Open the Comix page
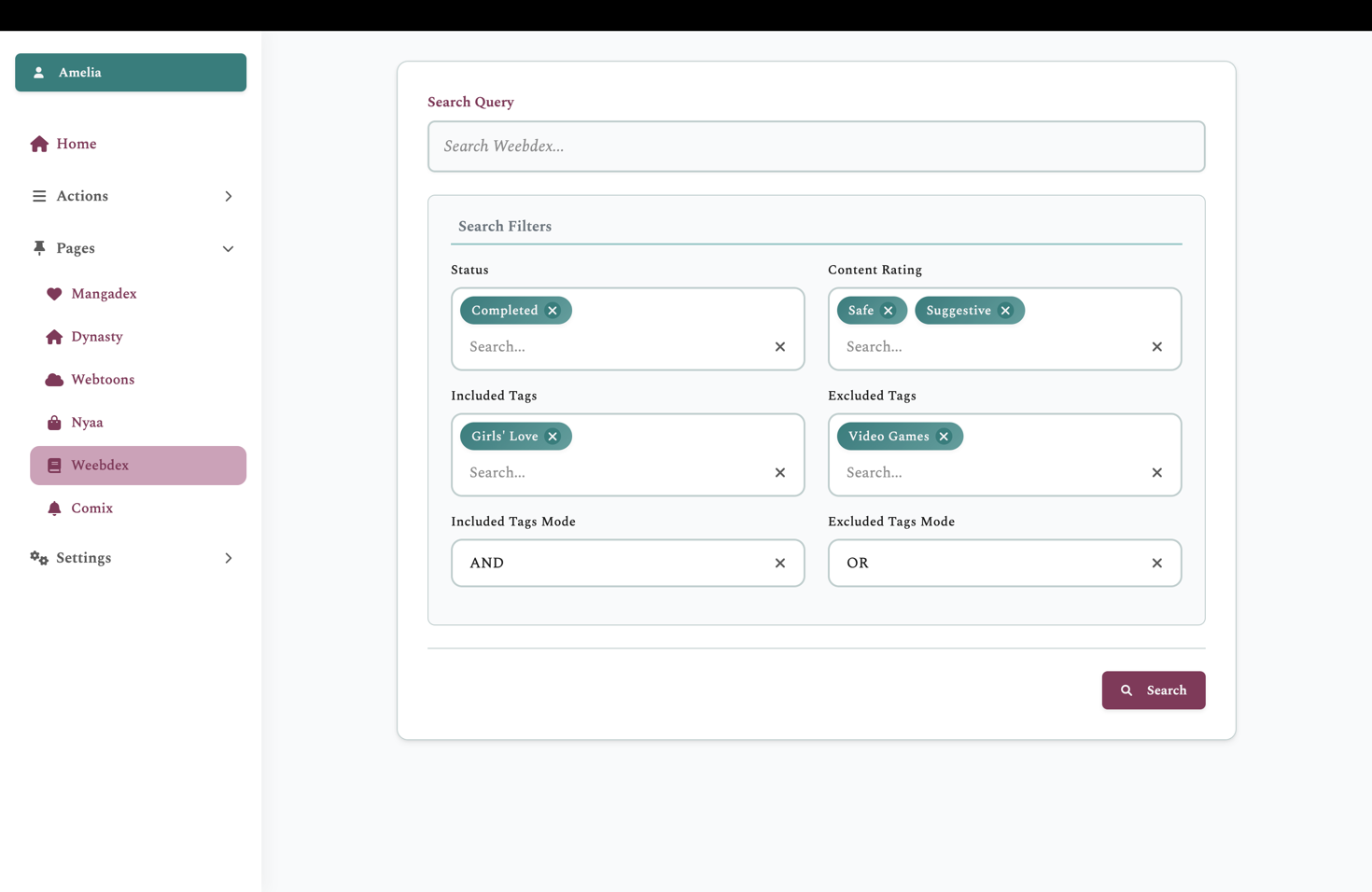 coord(91,509)
